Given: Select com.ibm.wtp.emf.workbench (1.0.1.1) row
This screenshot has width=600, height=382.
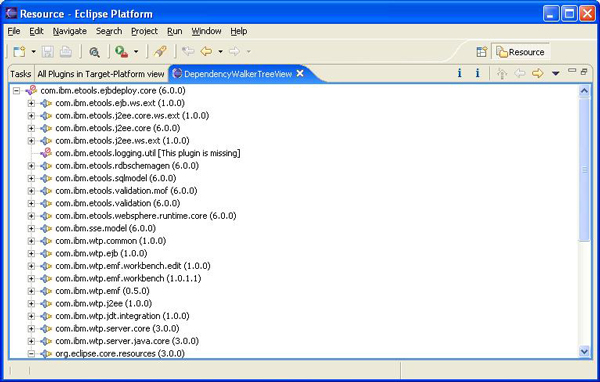Looking at the screenshot, I should tap(128, 278).
